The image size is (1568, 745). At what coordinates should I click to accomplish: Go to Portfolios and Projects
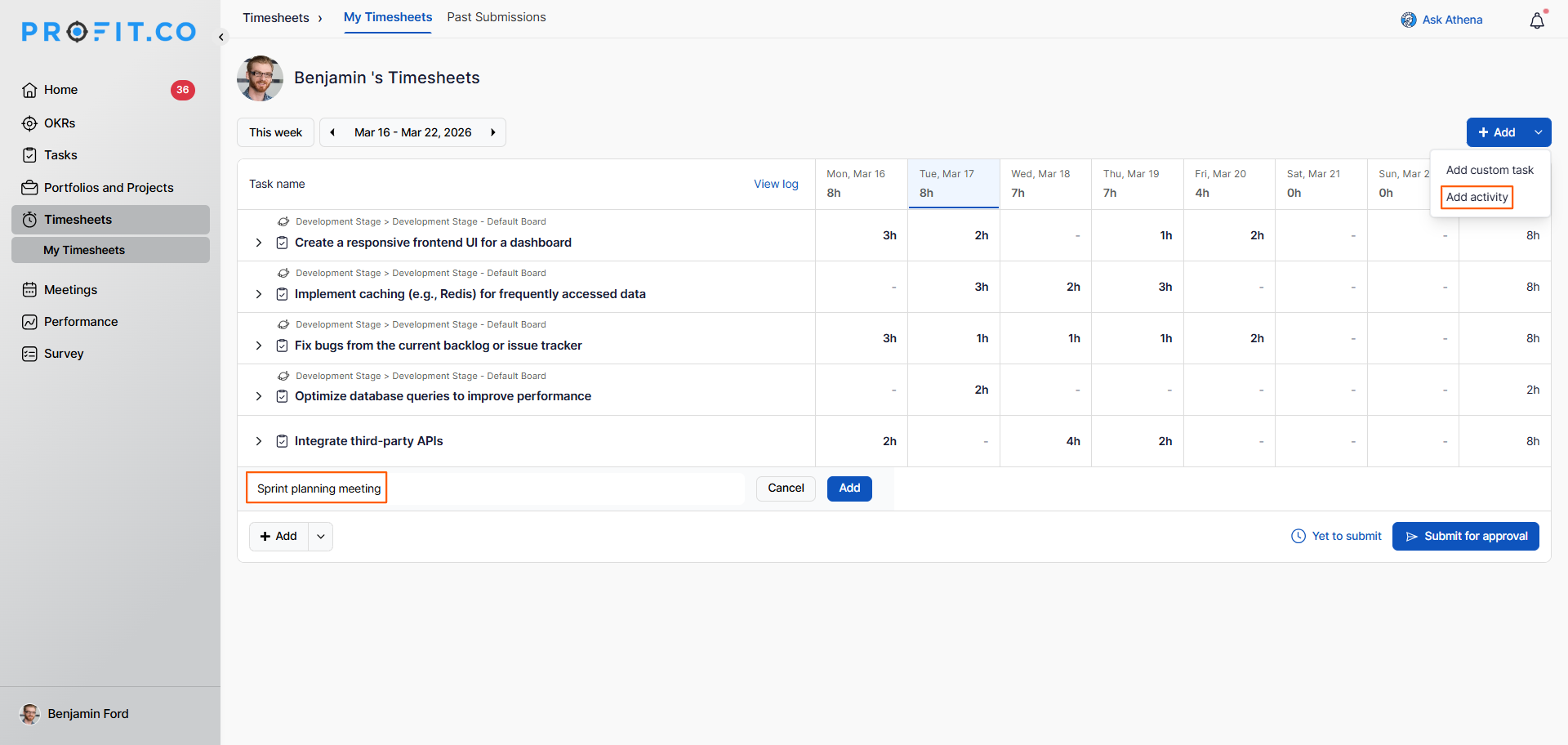(108, 188)
